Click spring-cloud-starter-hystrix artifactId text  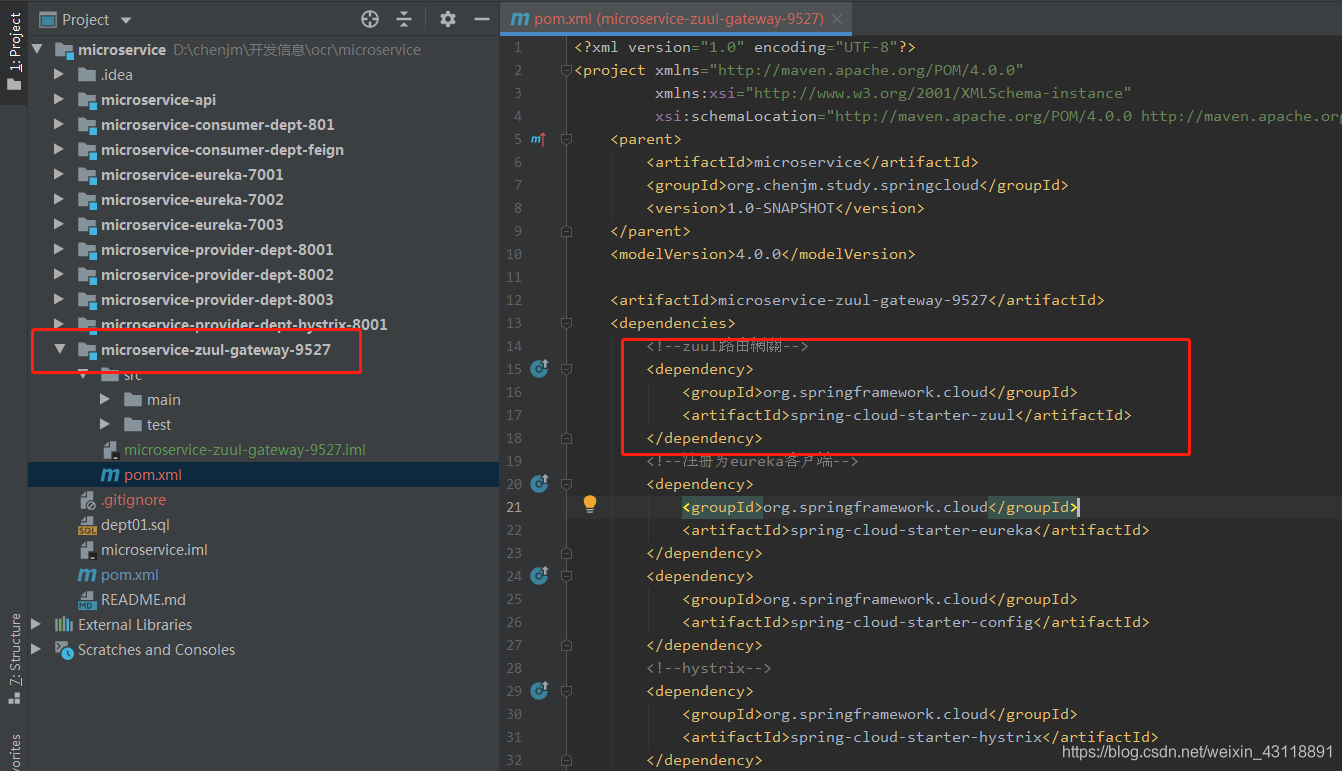coord(917,737)
